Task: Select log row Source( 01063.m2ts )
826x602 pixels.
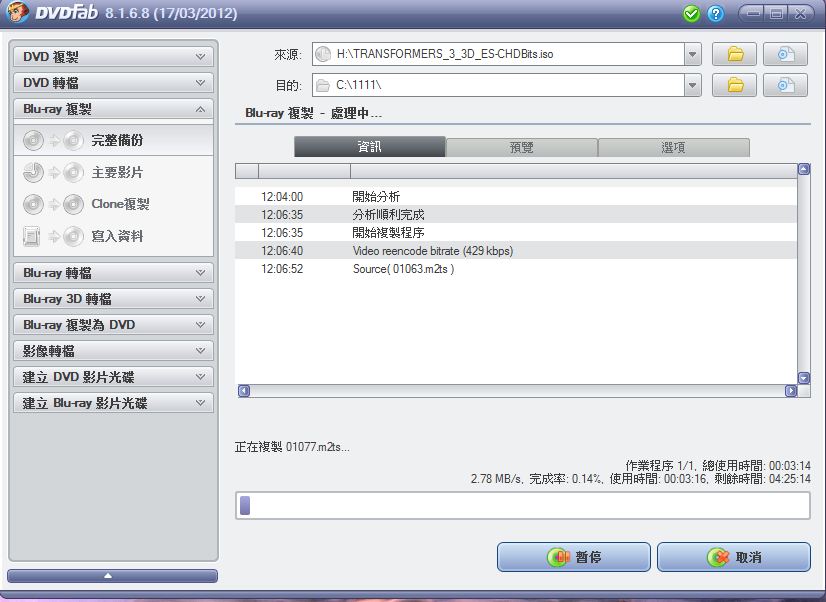Action: pos(516,269)
